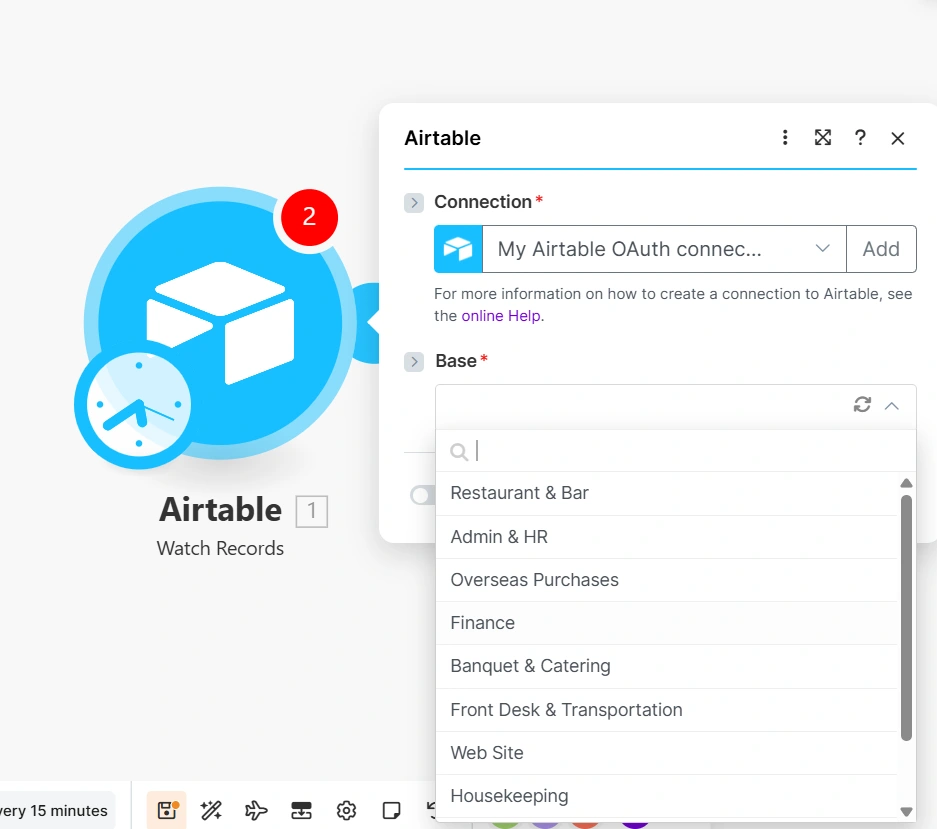Close the Airtable settings panel
Viewport: 937px width, 829px height.
[x=898, y=139]
